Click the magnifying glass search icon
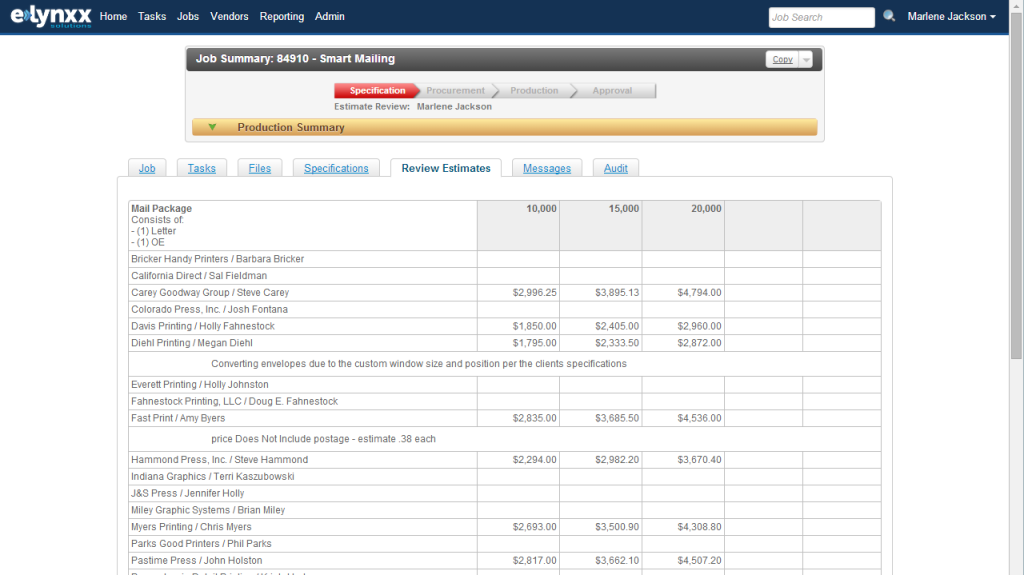1024x575 pixels. [889, 17]
